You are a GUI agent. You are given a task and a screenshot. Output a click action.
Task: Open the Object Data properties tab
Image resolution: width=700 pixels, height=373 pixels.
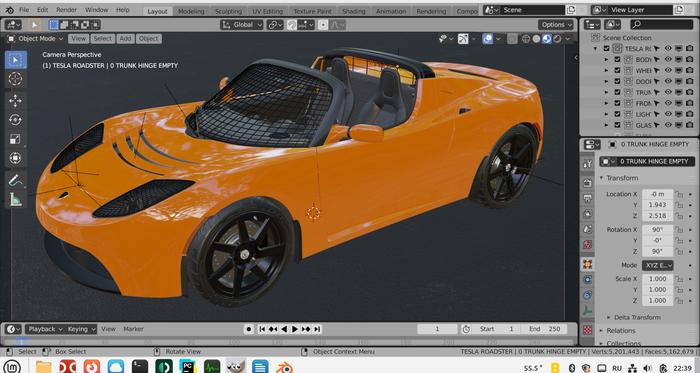tap(588, 311)
